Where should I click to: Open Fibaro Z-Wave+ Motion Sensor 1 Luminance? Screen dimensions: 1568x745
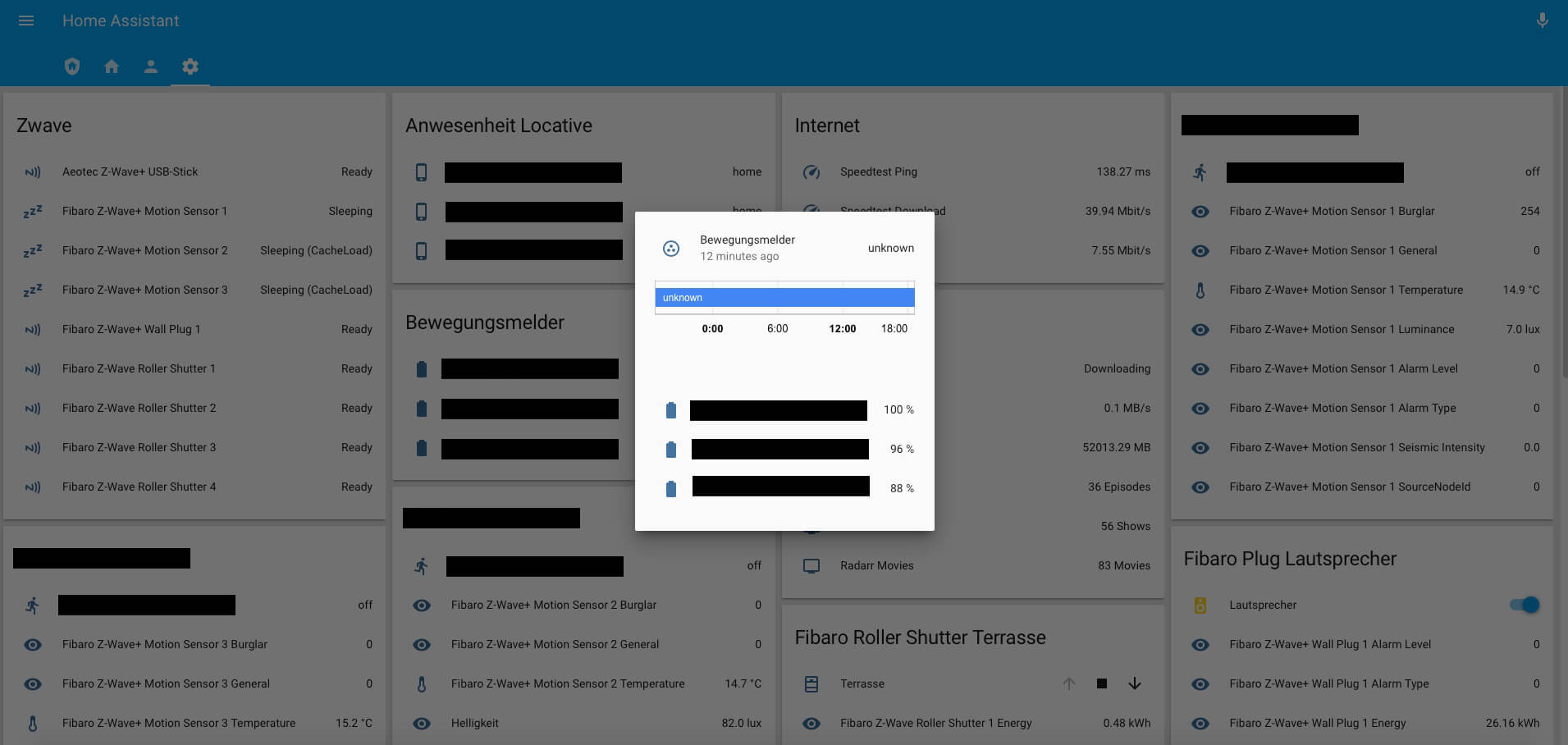(1342, 329)
